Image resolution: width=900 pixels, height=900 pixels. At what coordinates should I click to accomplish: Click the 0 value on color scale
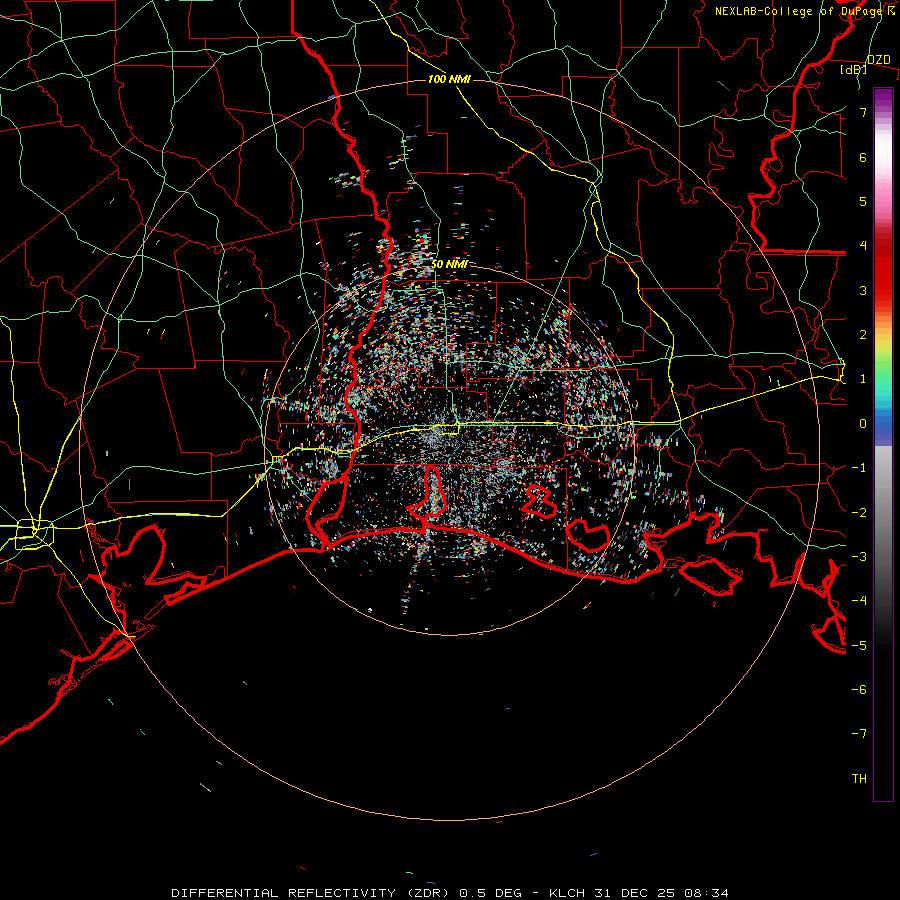pos(863,424)
